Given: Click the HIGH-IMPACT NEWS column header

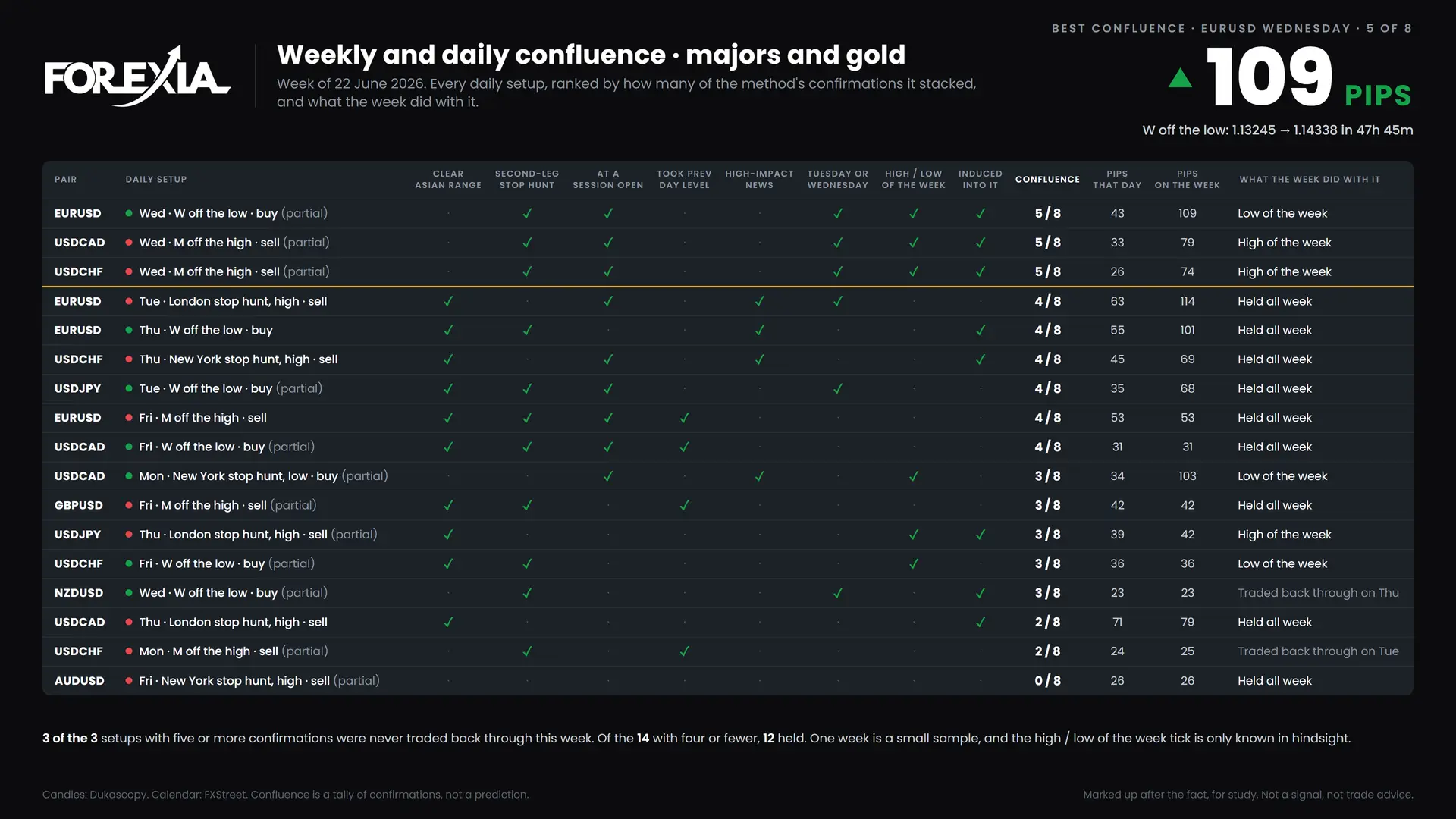Looking at the screenshot, I should point(759,180).
